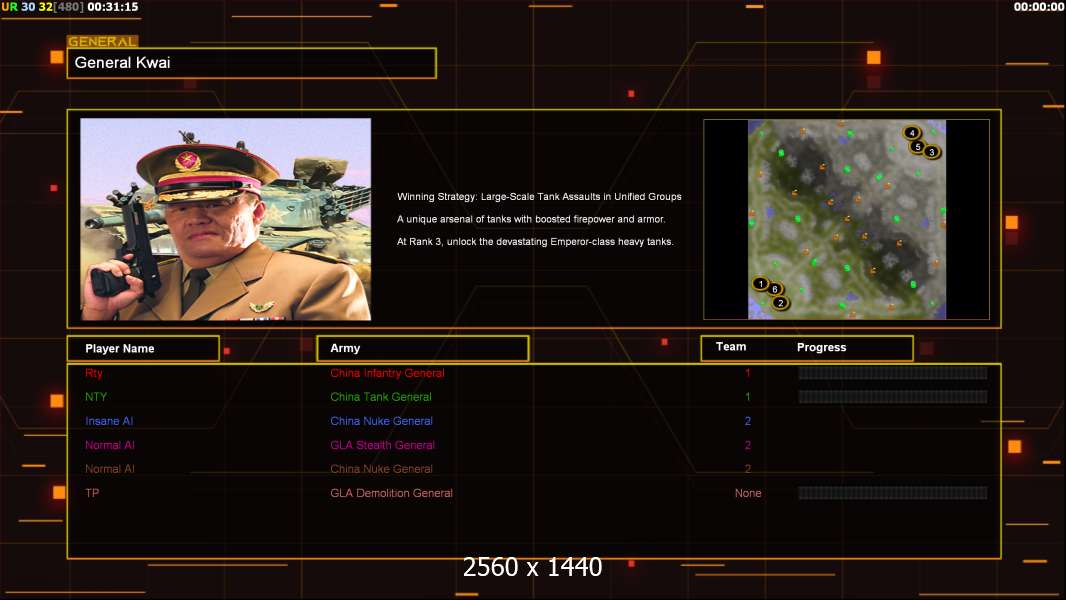Pick start position marker 6 on minimap
1066x600 pixels.
[775, 290]
